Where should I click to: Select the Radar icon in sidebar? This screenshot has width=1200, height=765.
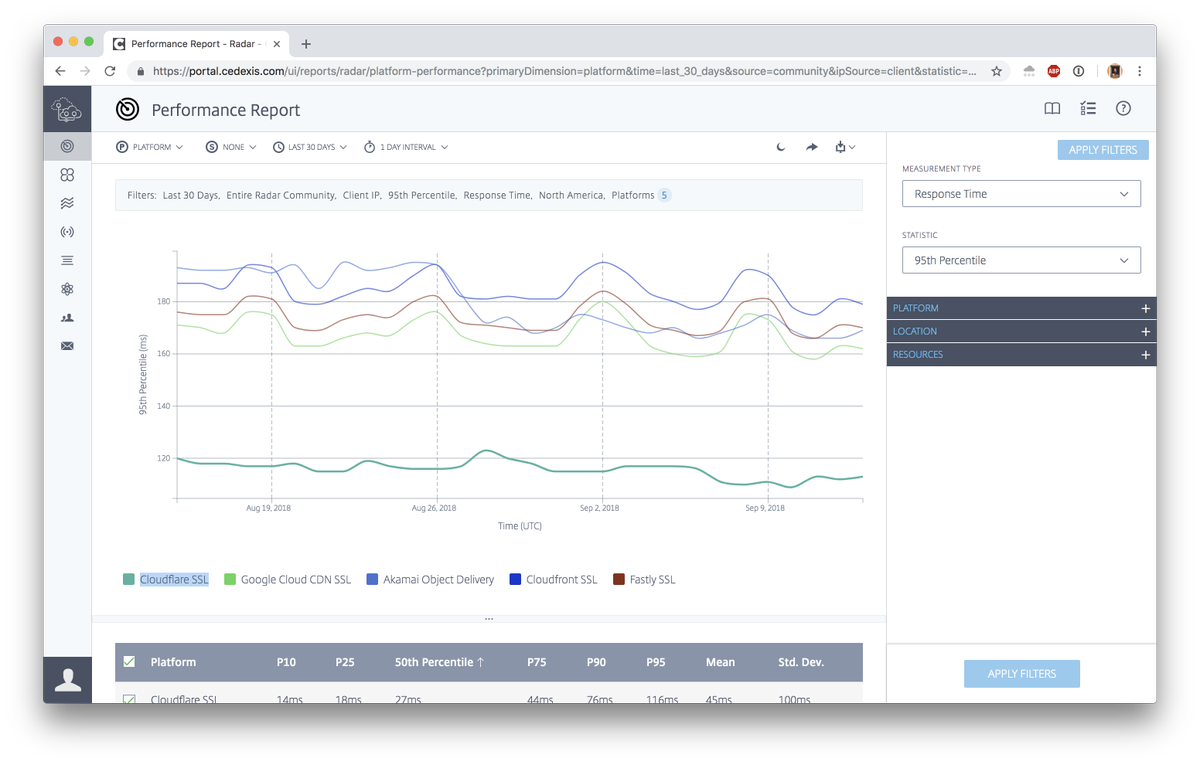pyautogui.click(x=67, y=146)
